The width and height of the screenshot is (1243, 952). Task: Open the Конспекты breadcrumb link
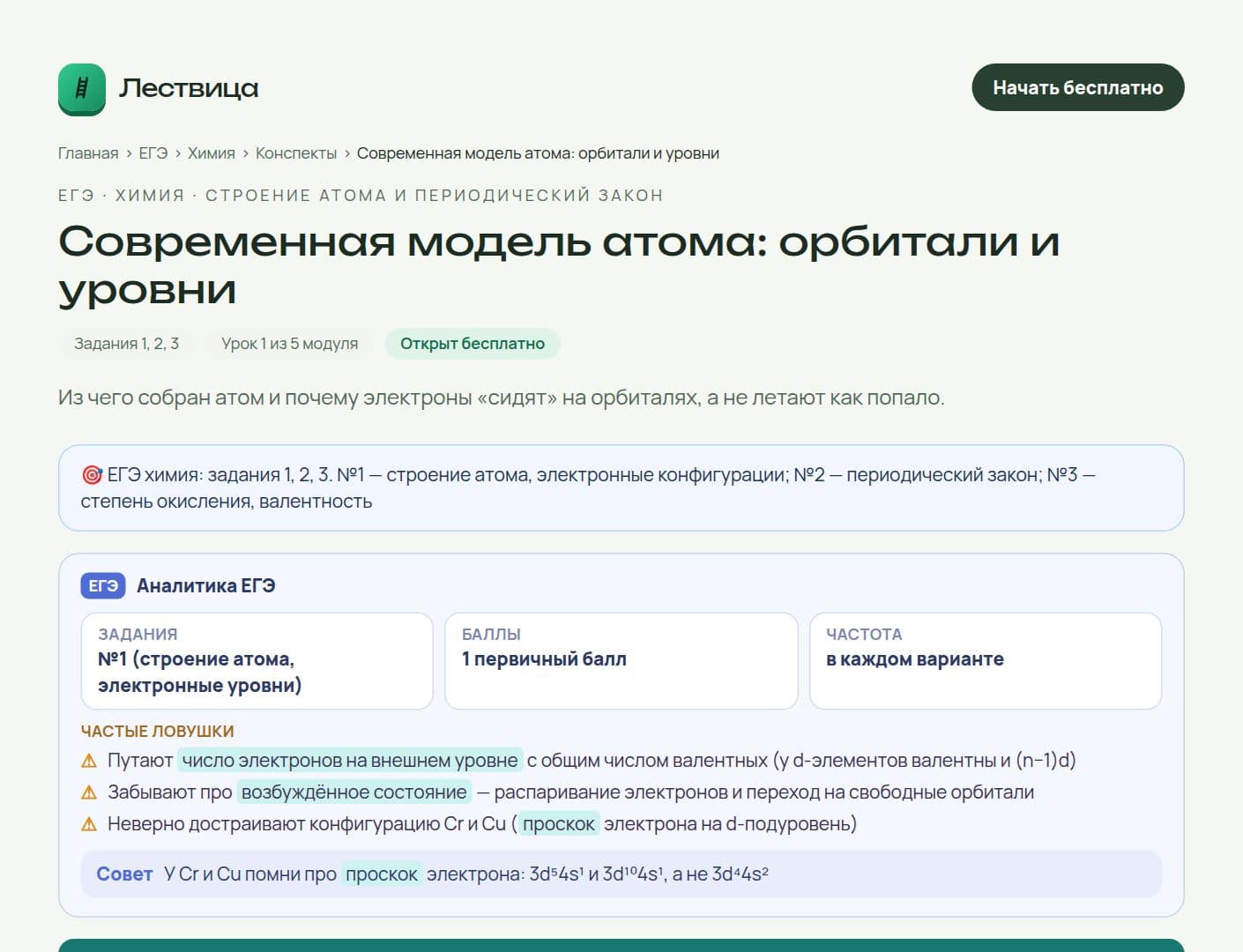pyautogui.click(x=296, y=153)
